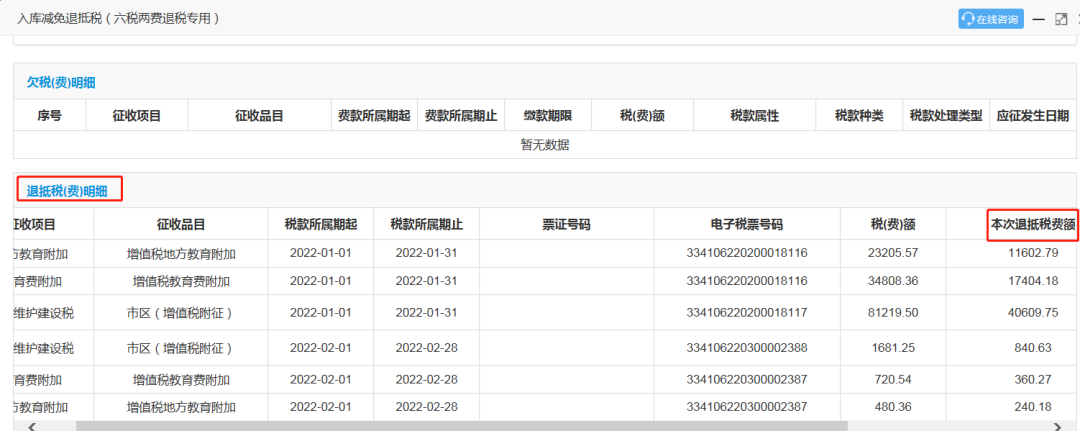This screenshot has height=431, width=1080.
Task: Click the 税款所属期起 column header
Action: click(x=321, y=224)
